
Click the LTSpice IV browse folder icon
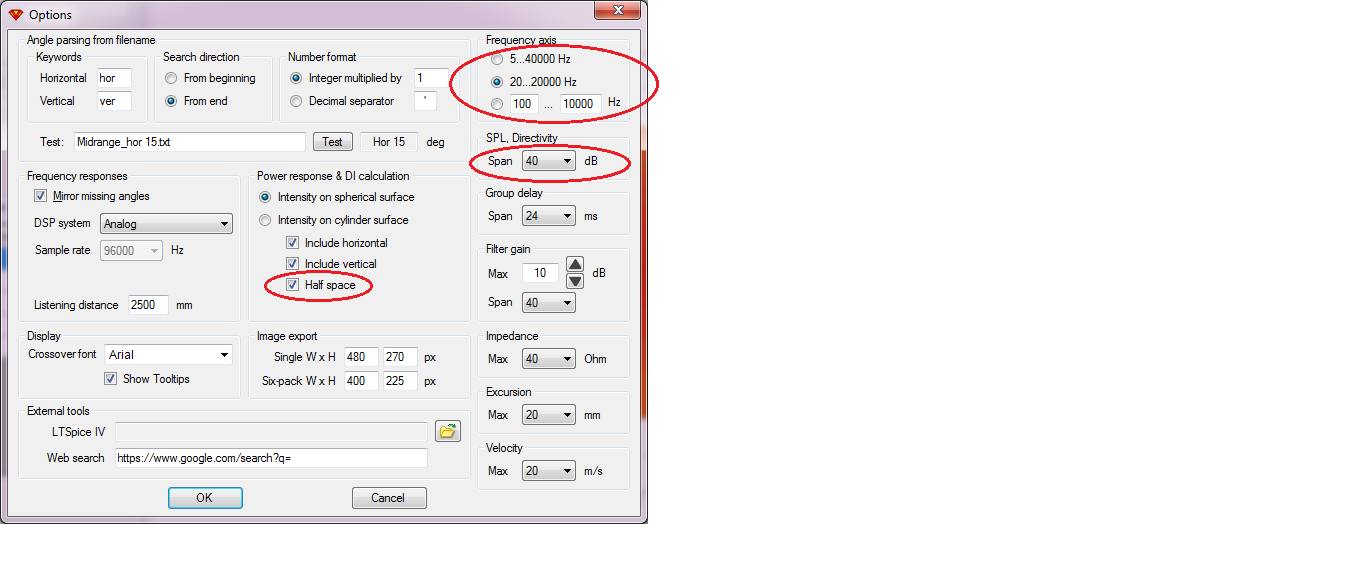point(448,431)
